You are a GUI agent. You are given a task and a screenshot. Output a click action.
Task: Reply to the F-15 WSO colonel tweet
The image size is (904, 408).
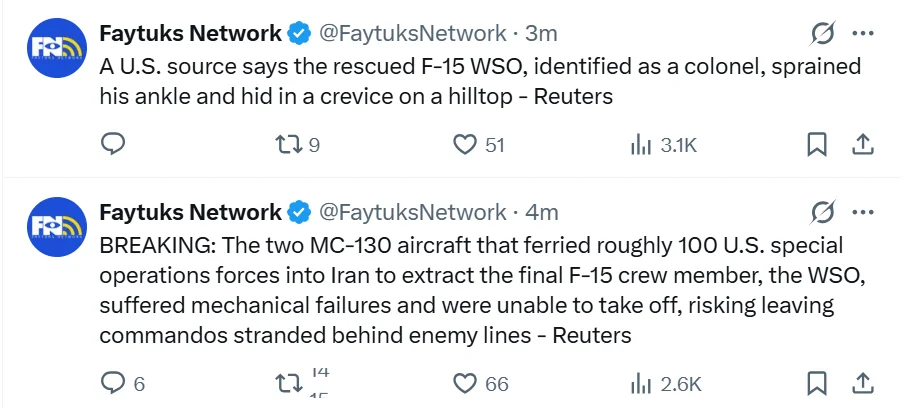114,145
